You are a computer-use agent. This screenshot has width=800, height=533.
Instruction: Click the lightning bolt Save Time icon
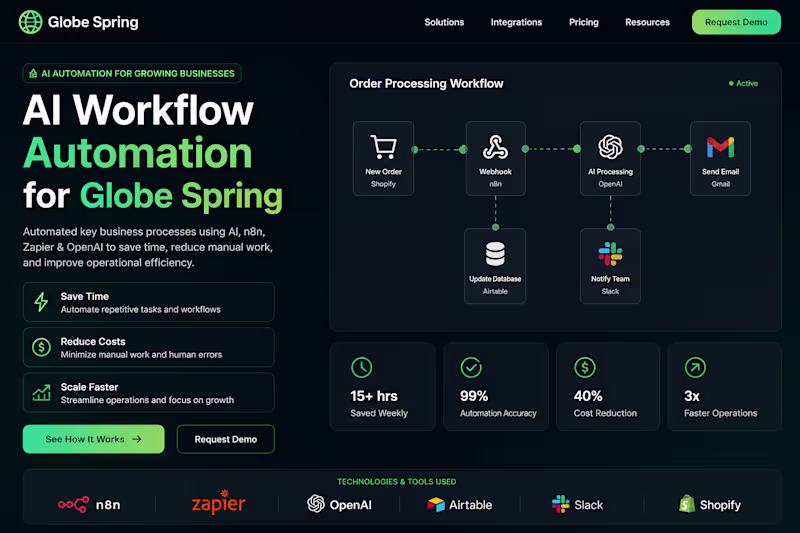point(41,302)
